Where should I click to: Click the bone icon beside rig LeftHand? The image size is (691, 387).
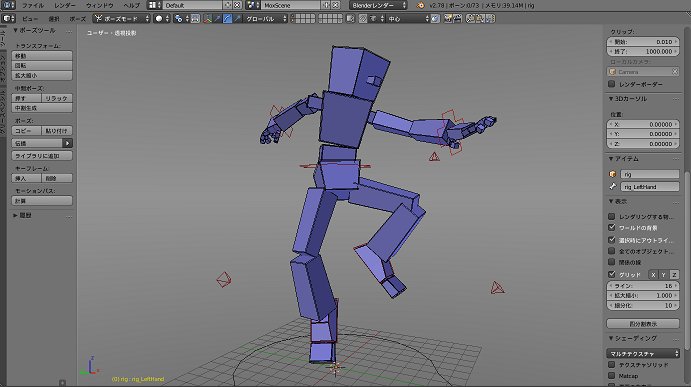coord(613,186)
